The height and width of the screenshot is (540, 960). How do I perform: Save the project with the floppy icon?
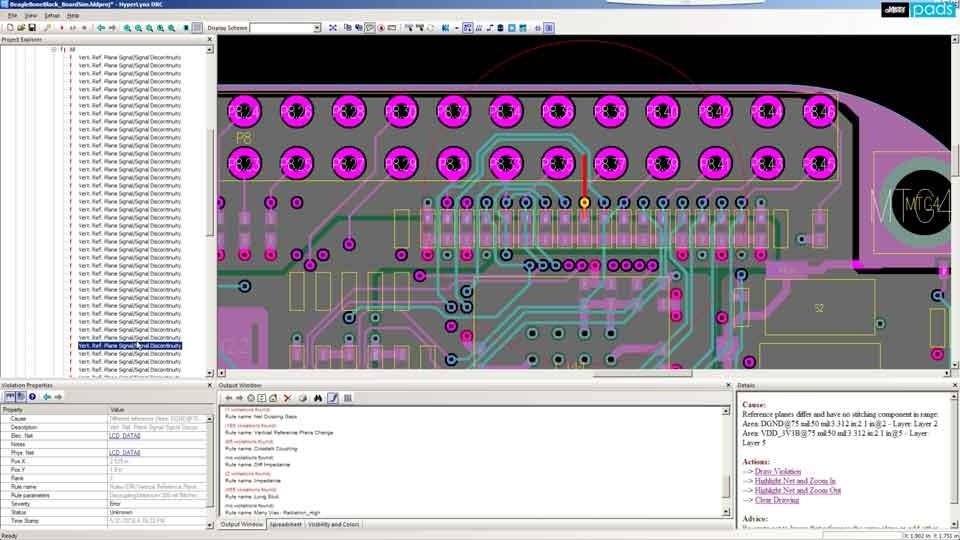32,28
